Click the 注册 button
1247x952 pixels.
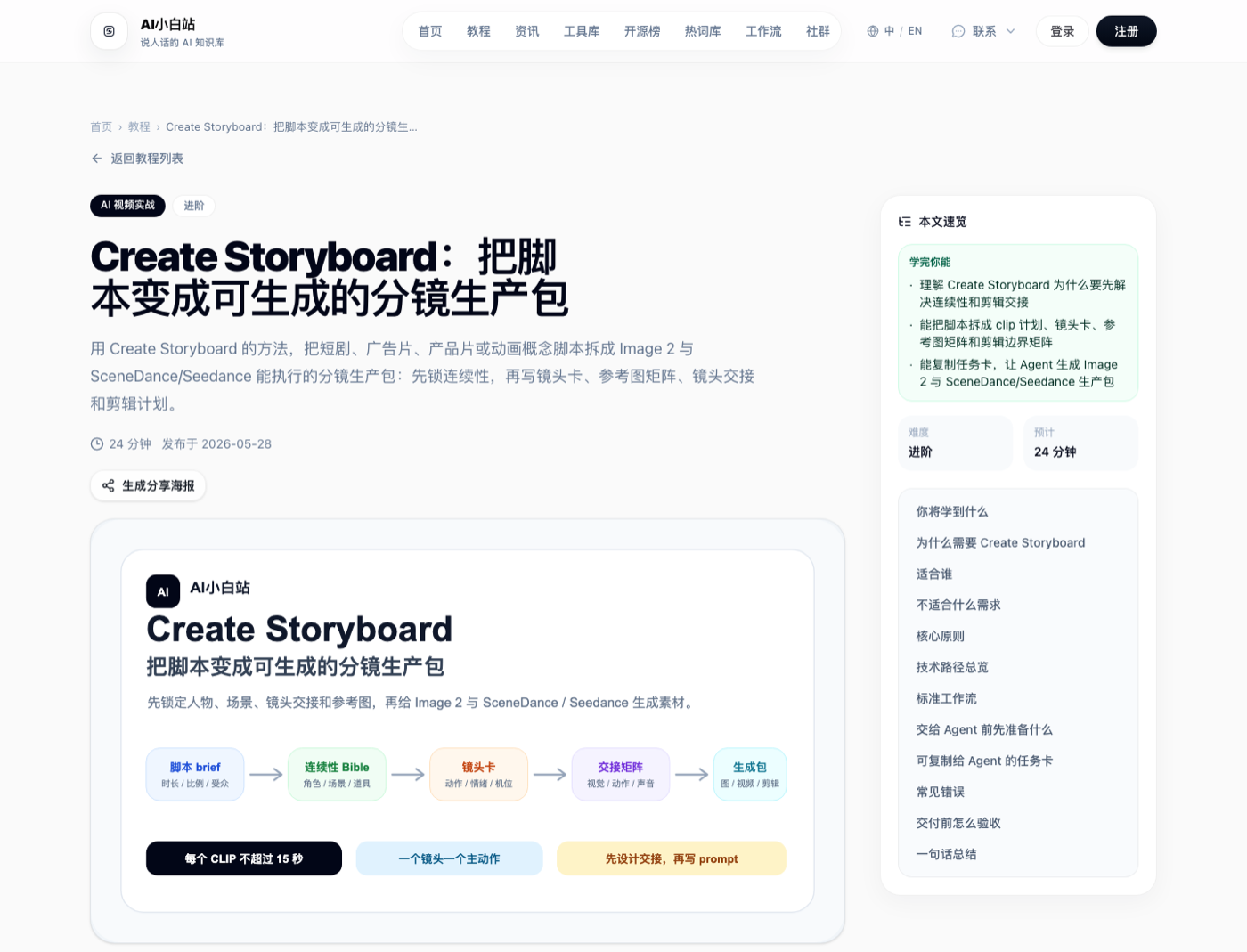coord(1126,31)
